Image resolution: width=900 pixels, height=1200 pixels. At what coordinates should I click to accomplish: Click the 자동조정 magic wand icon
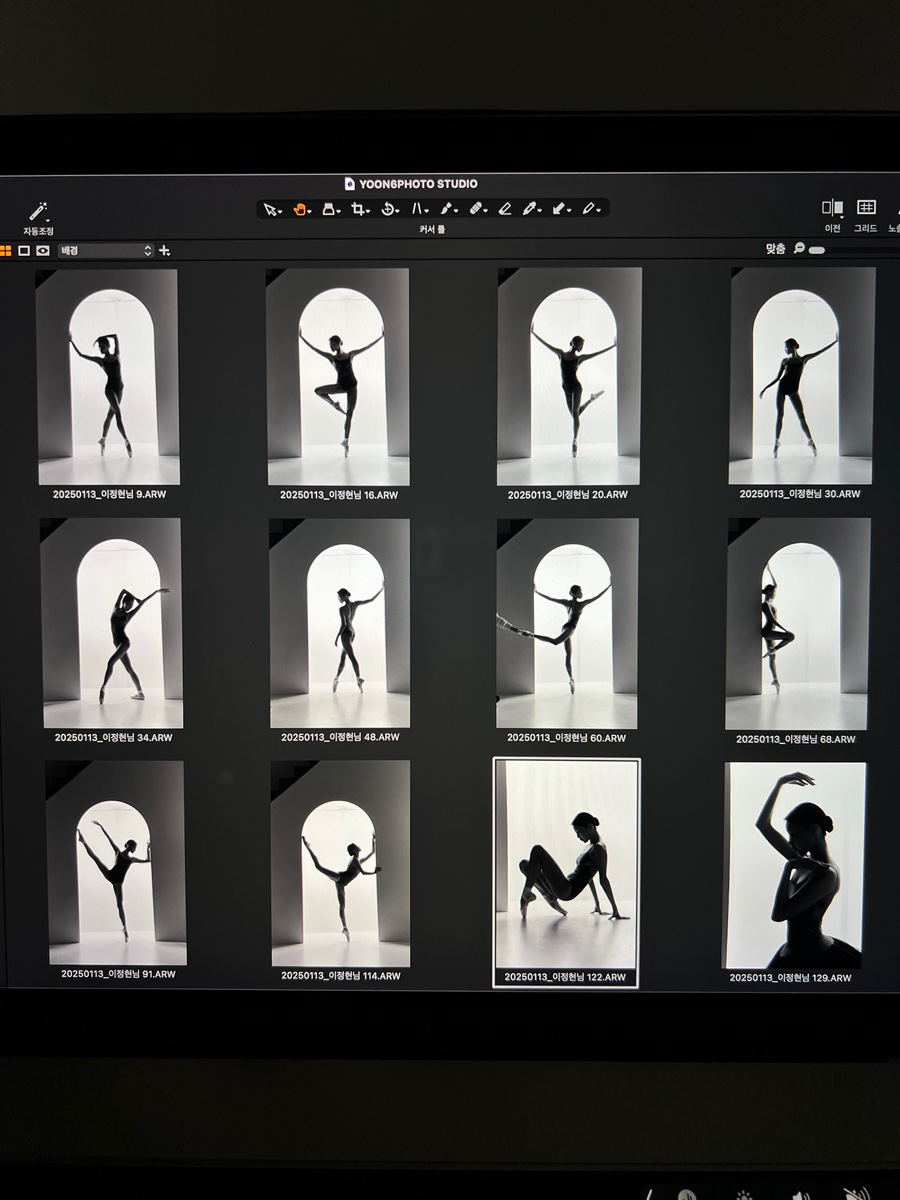point(38,211)
